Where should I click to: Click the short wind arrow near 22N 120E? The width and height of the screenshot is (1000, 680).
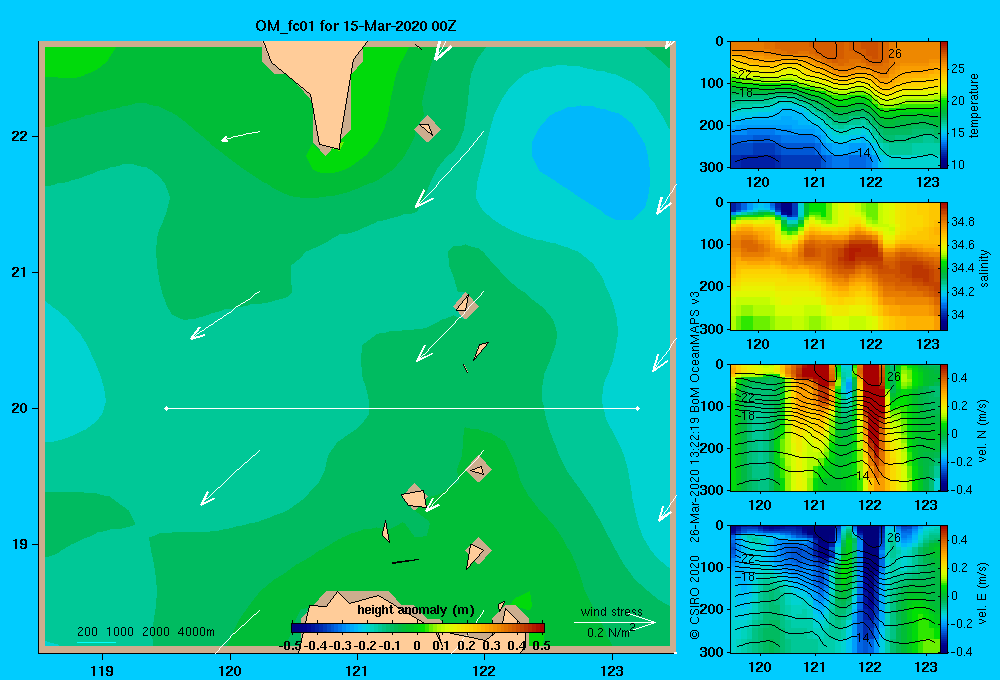coord(240,136)
